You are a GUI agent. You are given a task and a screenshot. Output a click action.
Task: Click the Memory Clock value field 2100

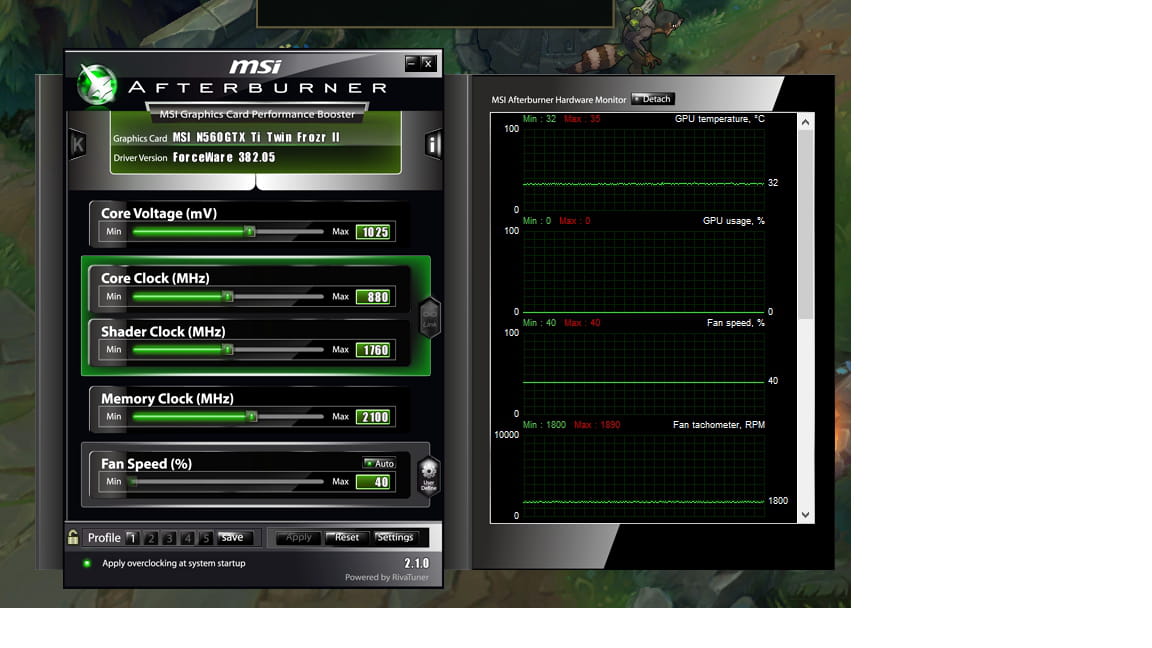pyautogui.click(x=374, y=417)
